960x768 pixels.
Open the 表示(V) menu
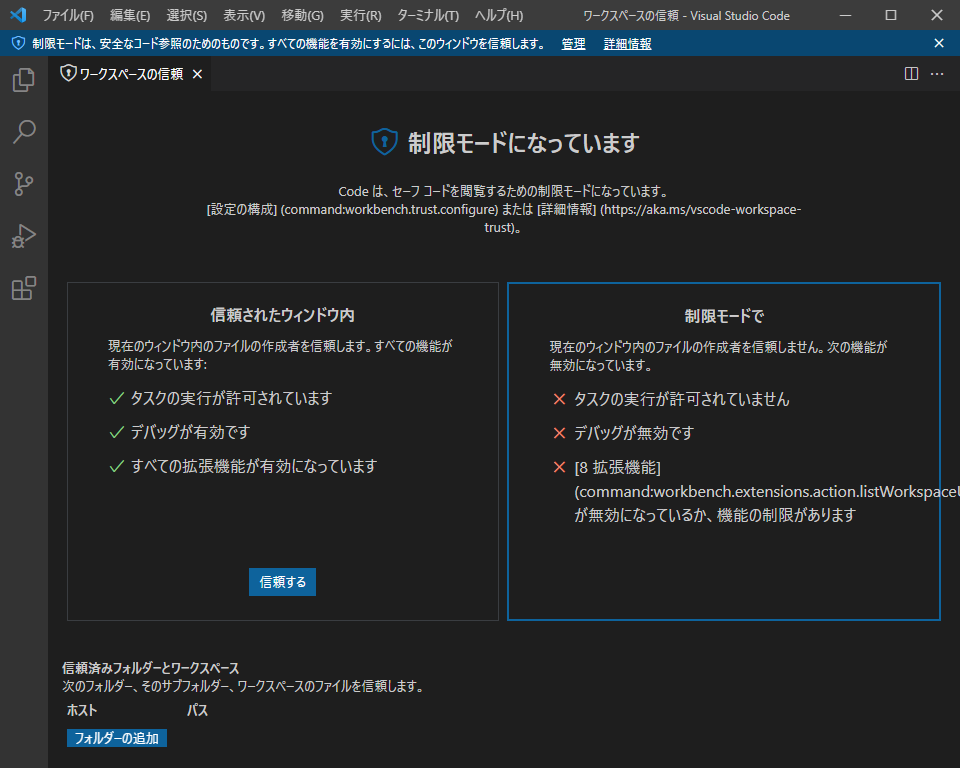pos(244,15)
